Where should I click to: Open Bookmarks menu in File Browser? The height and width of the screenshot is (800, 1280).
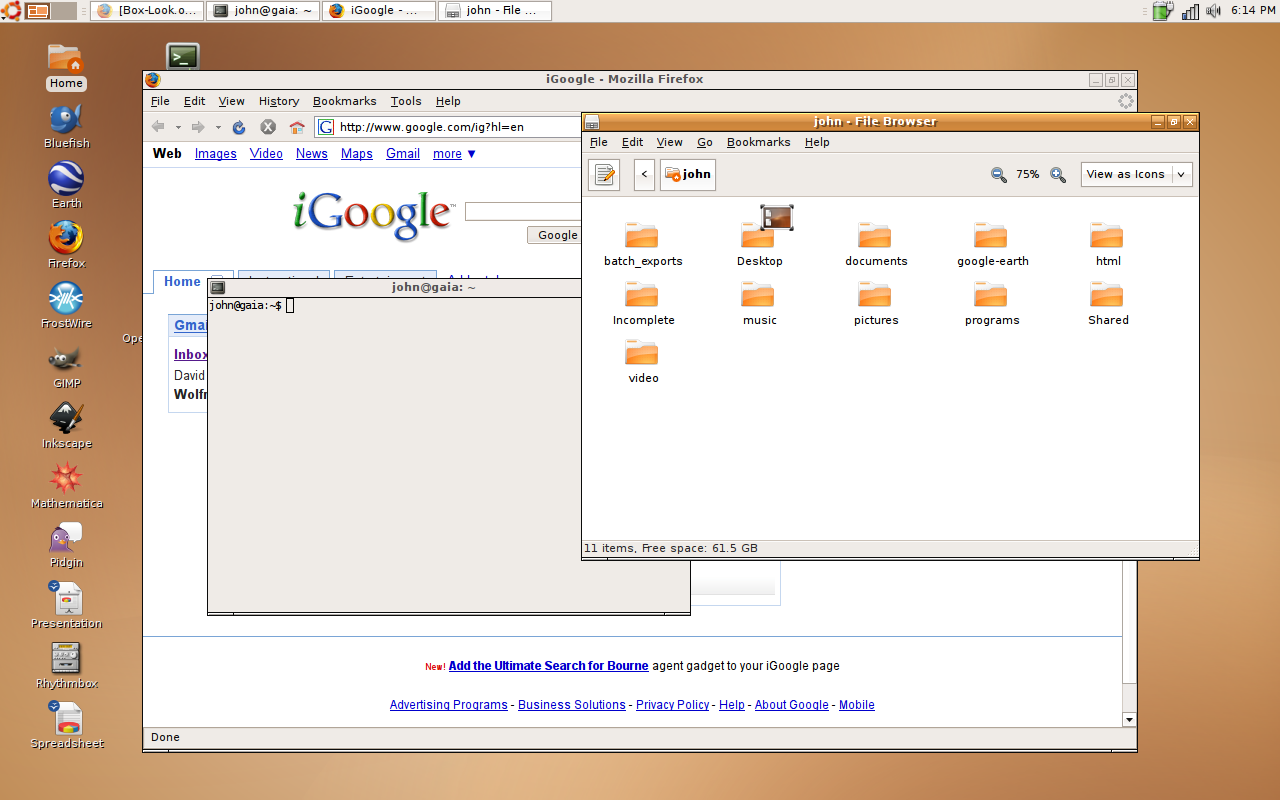pos(758,142)
